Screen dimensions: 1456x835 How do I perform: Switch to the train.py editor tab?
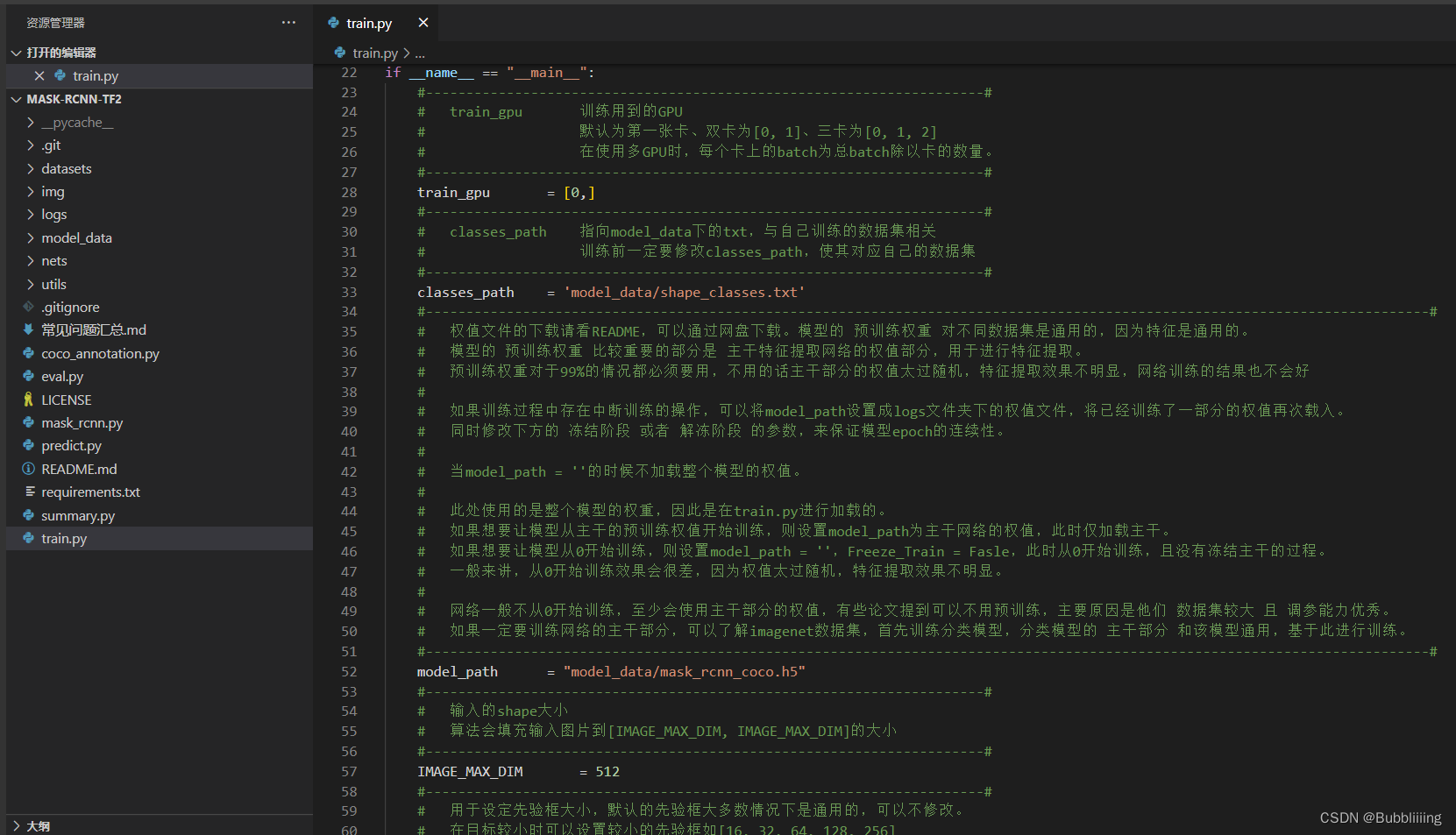point(368,23)
